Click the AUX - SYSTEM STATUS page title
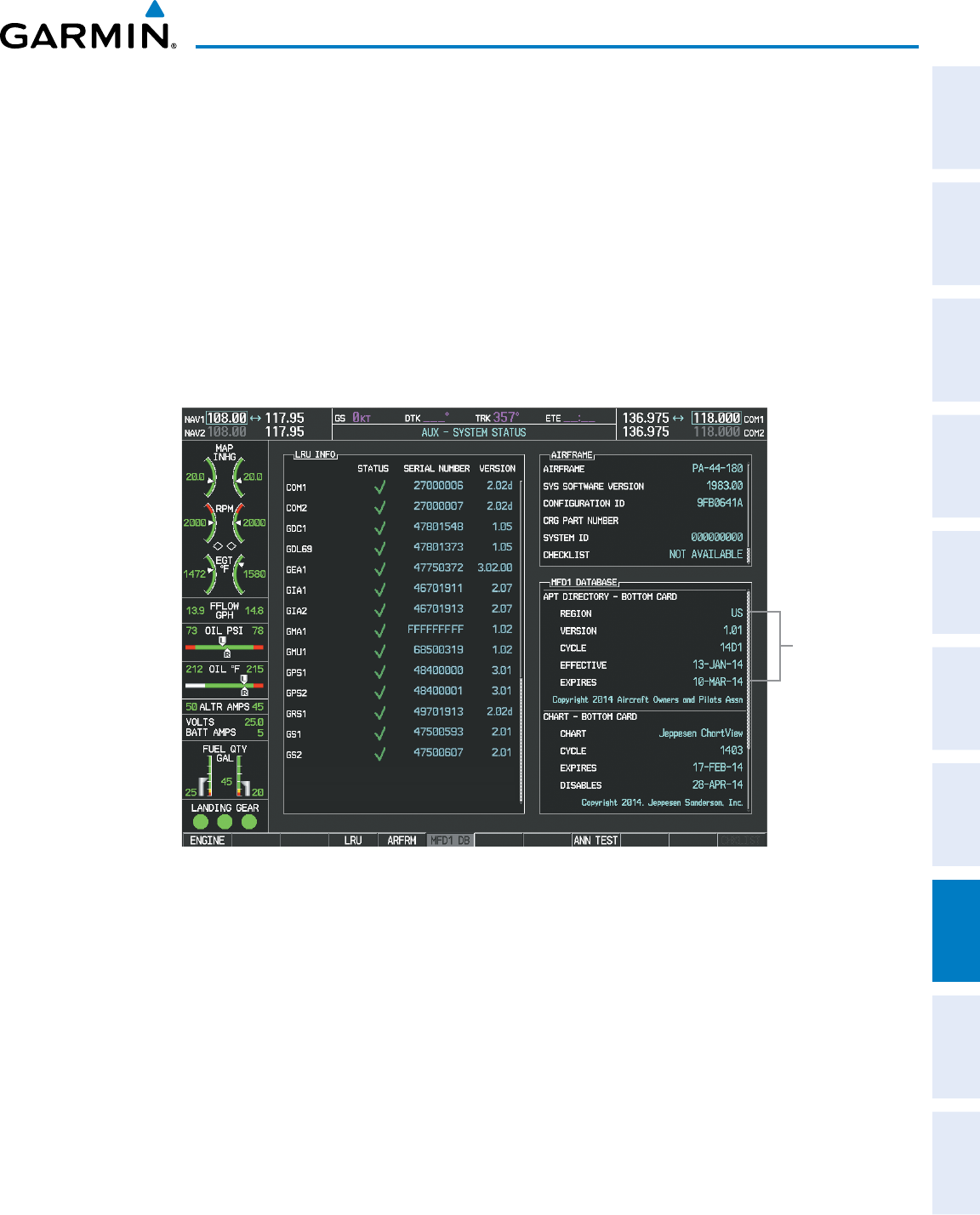 (474, 432)
